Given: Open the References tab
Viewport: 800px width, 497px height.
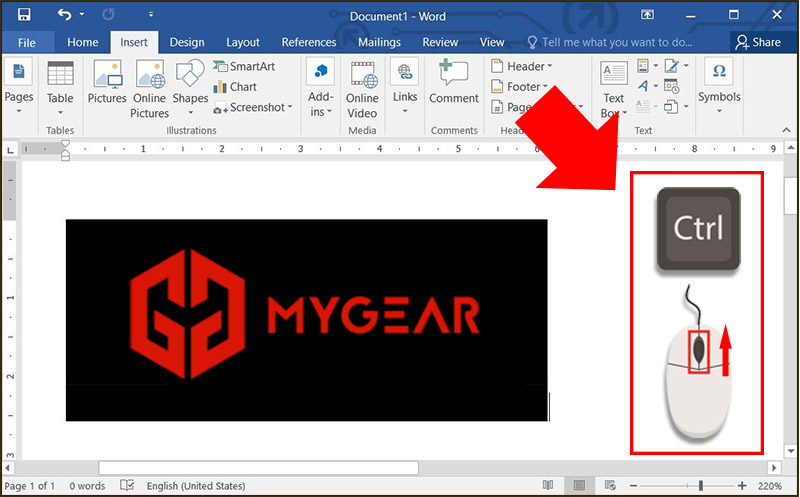Looking at the screenshot, I should pyautogui.click(x=309, y=42).
